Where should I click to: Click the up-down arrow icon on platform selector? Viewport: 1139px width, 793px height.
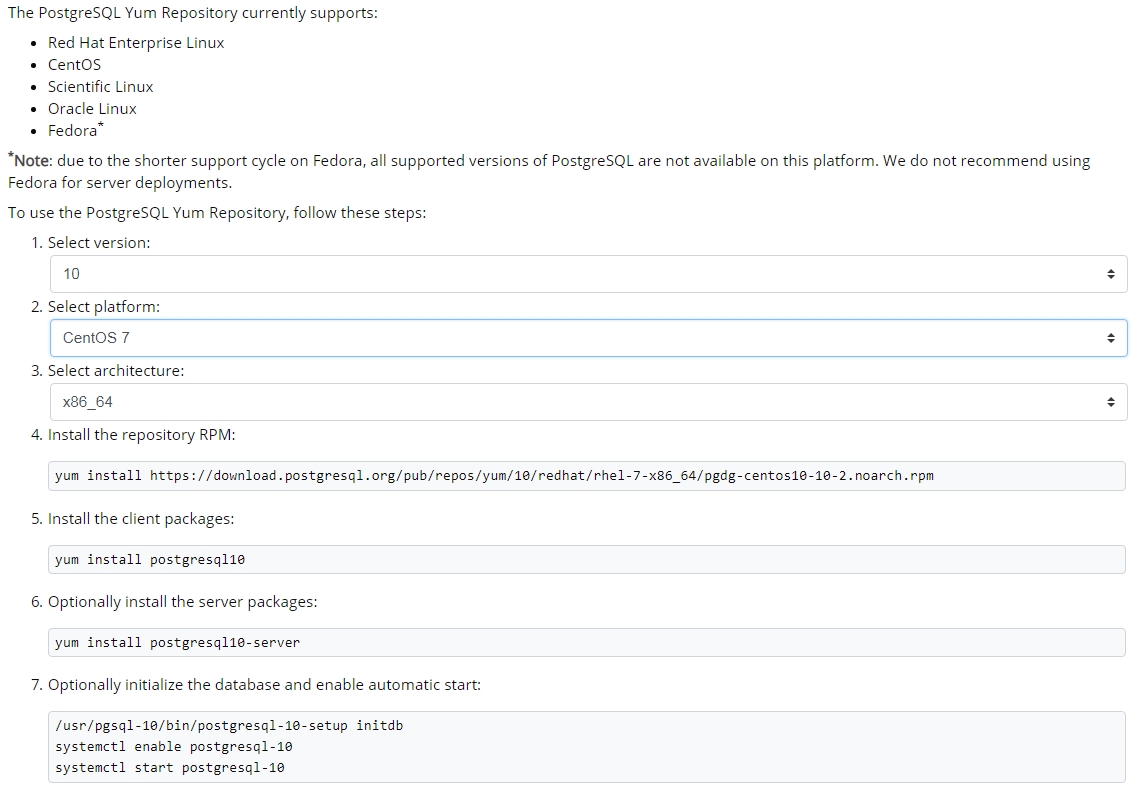1110,338
